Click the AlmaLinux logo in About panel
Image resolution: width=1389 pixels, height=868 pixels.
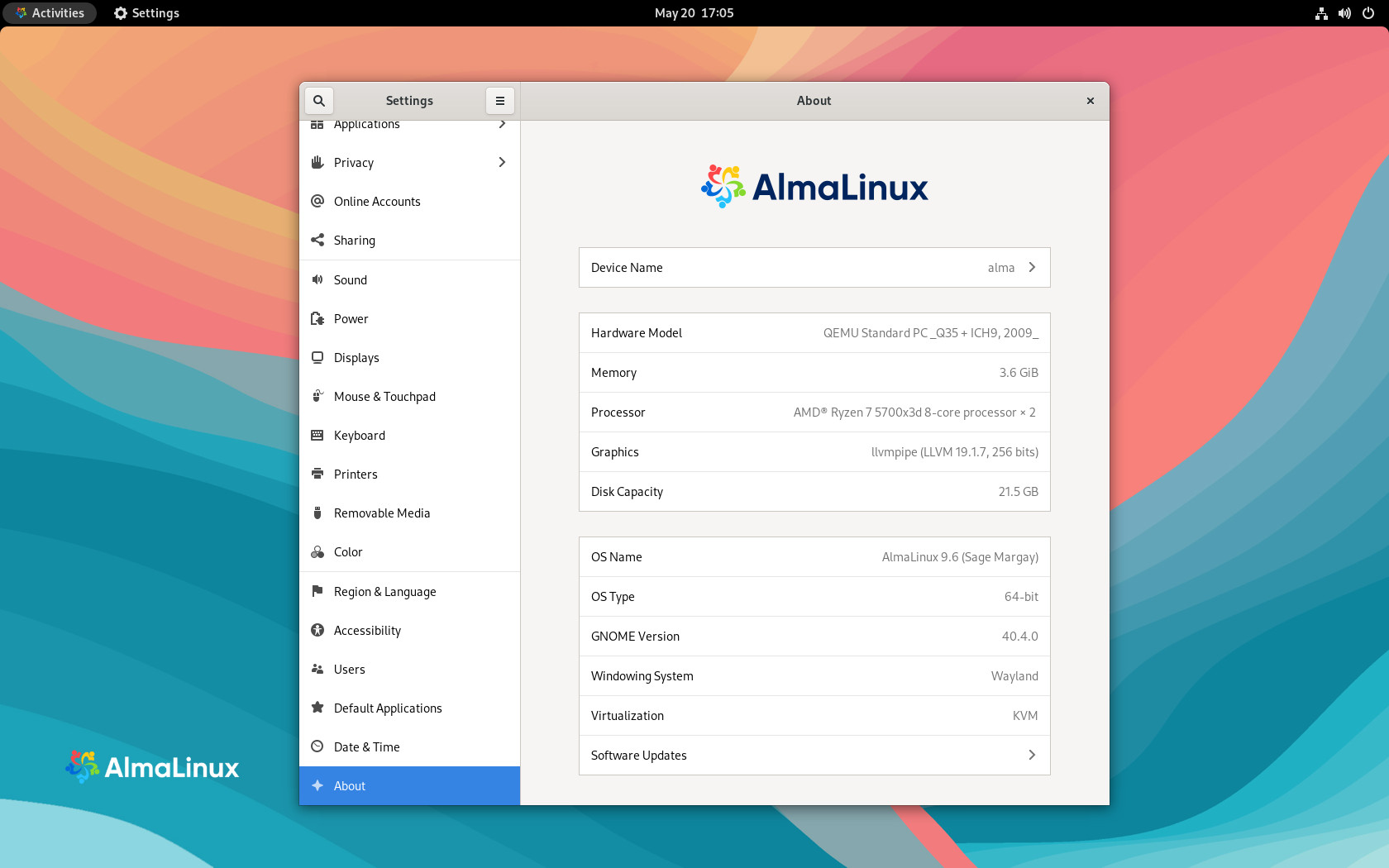[814, 186]
